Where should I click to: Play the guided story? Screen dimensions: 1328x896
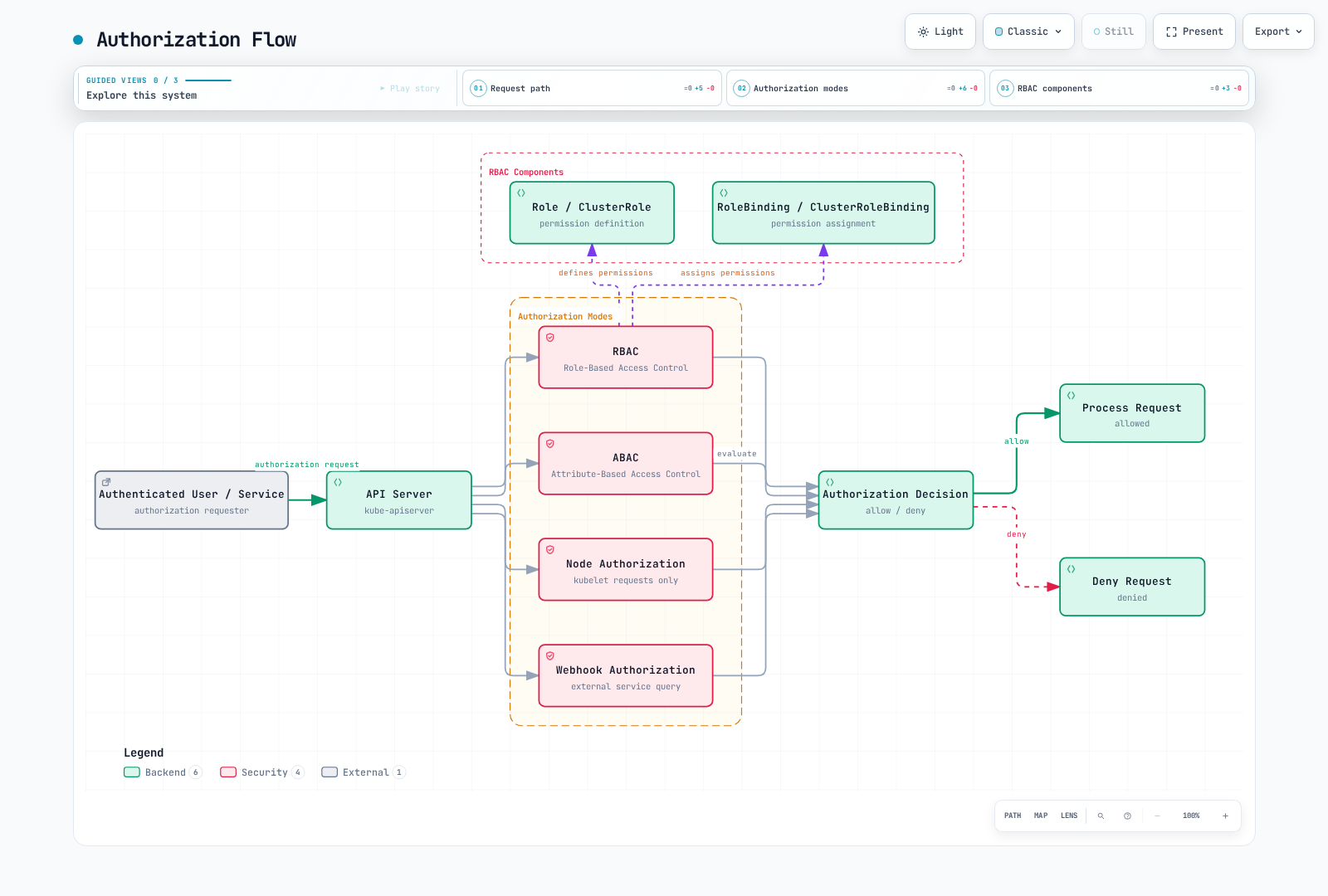pos(410,88)
